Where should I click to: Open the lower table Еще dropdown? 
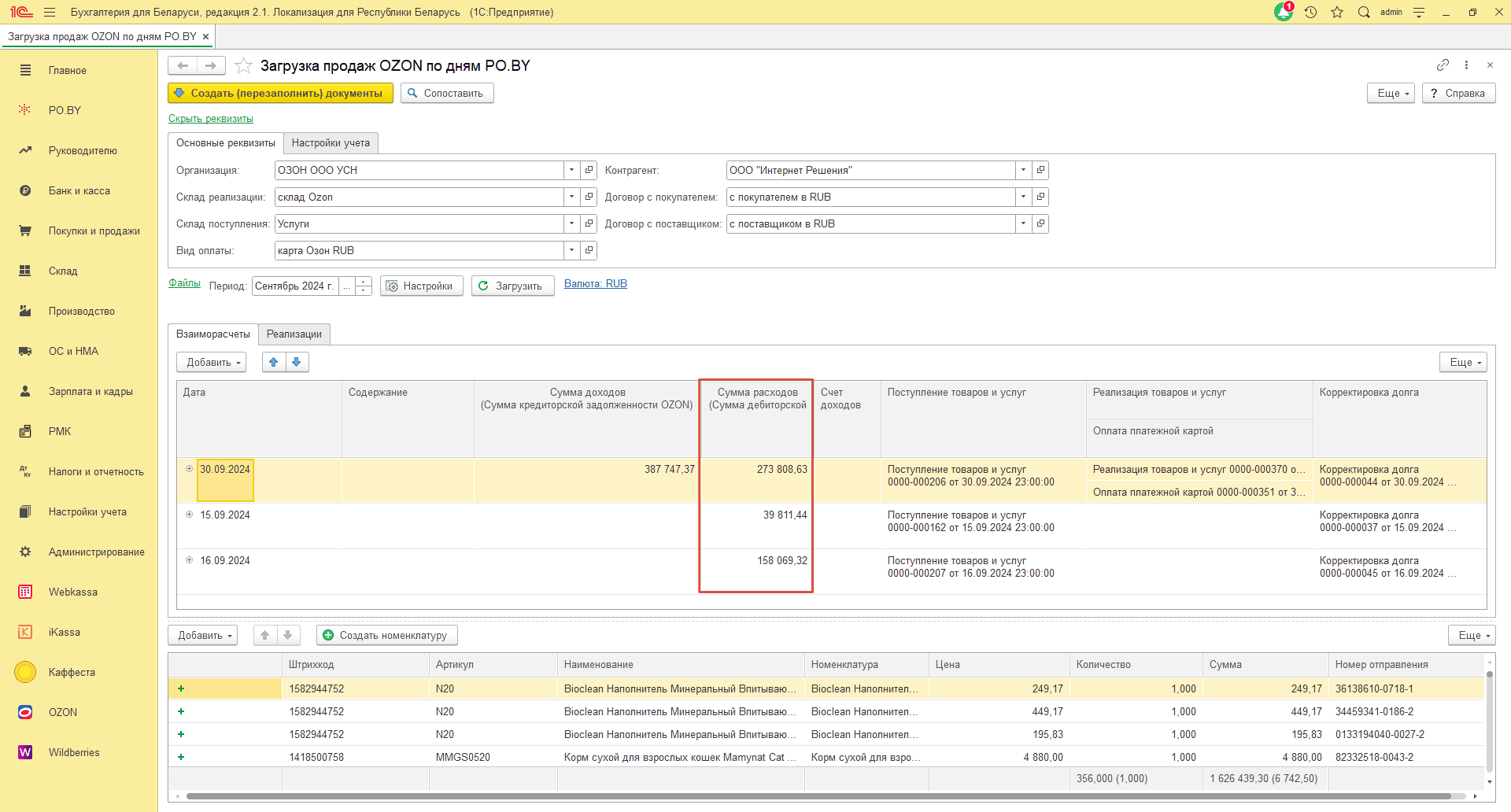pos(1472,635)
